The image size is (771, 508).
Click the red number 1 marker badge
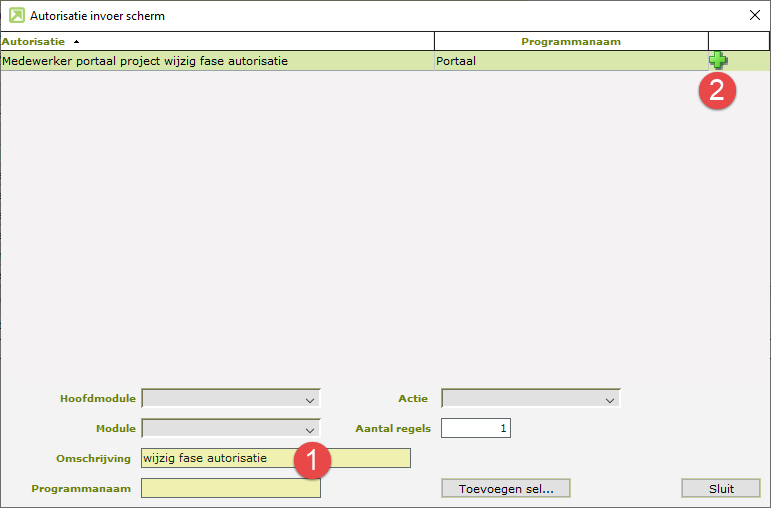312,460
